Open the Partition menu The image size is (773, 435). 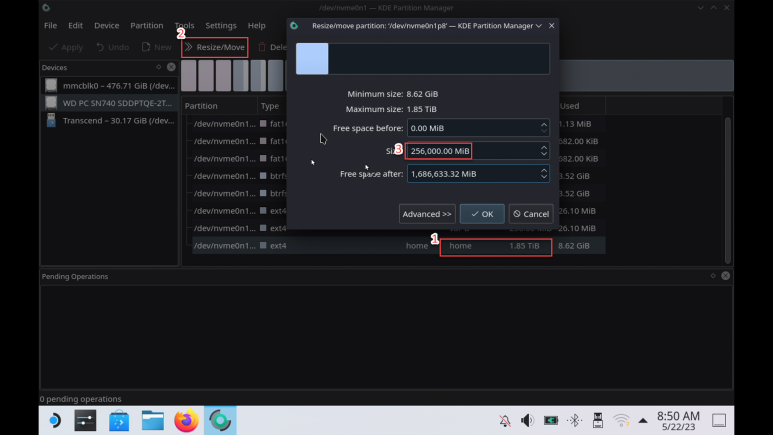pyautogui.click(x=146, y=25)
